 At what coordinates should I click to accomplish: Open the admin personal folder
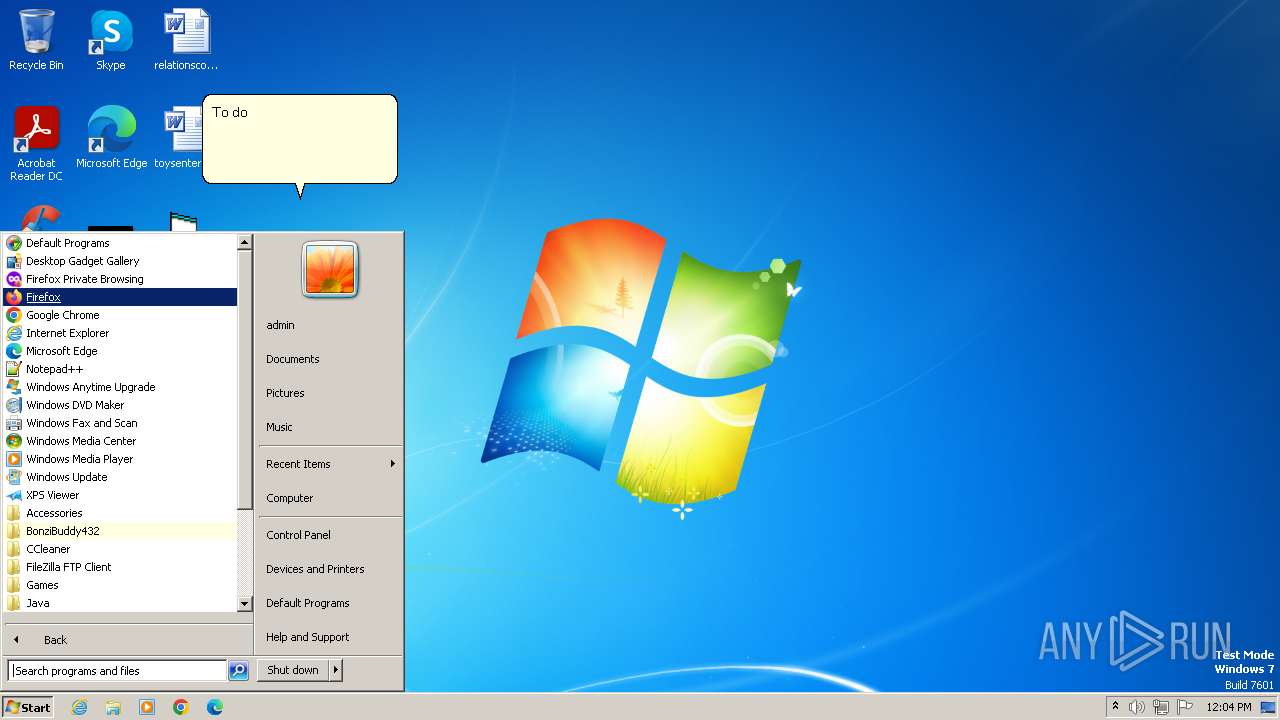(330, 325)
